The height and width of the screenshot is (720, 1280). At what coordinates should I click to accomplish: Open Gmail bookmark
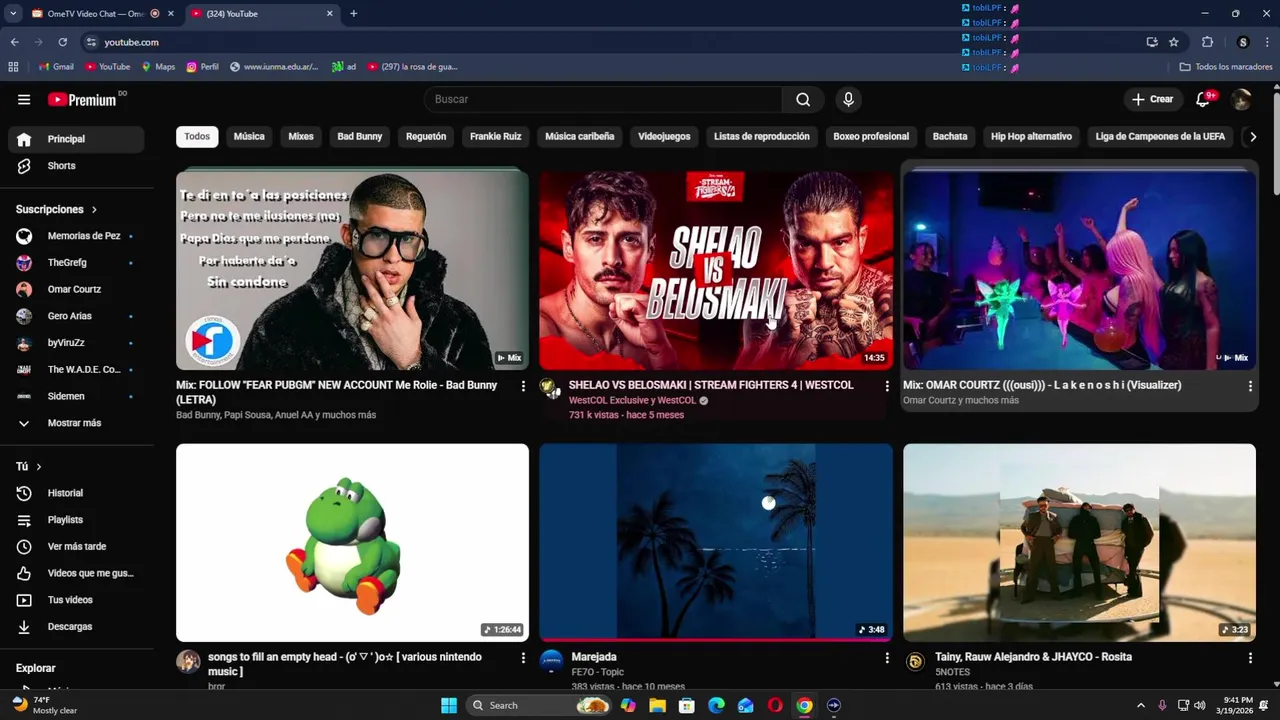56,67
